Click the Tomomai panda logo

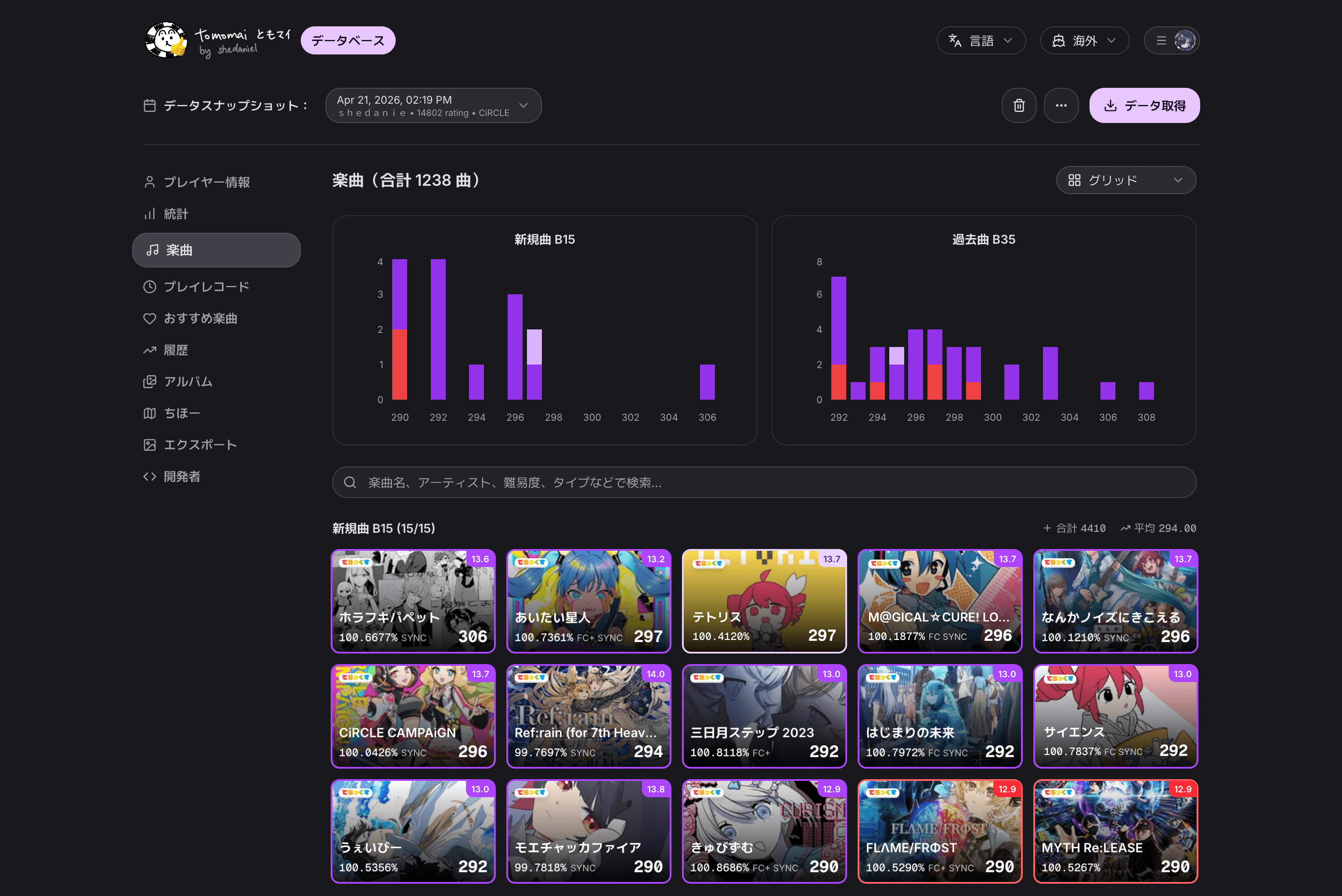[x=166, y=40]
